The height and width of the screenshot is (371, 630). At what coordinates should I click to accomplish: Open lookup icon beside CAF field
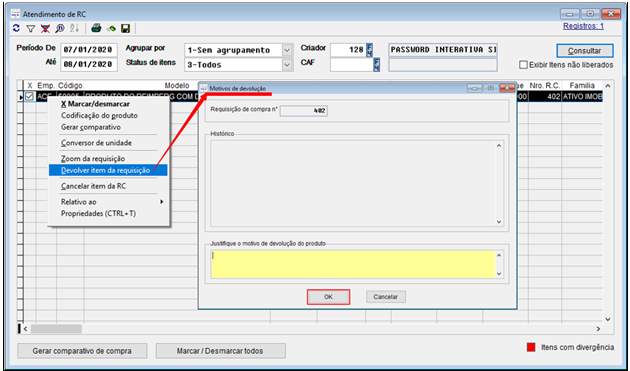point(376,65)
